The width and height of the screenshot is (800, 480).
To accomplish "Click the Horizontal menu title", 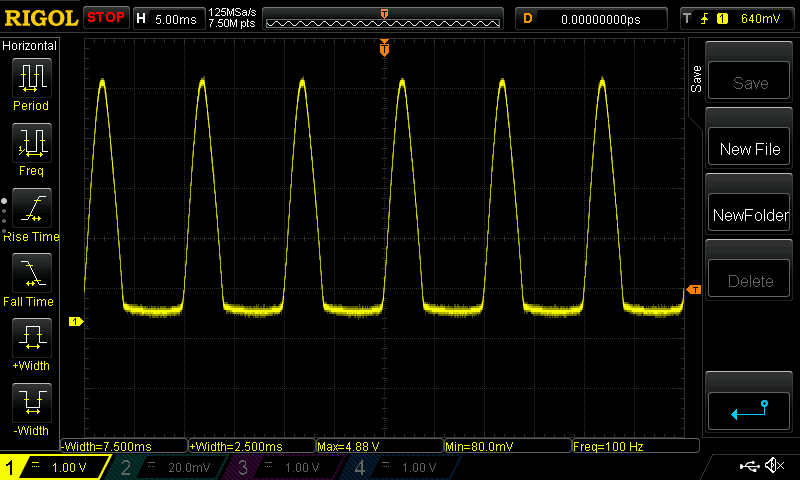I will click(29, 45).
